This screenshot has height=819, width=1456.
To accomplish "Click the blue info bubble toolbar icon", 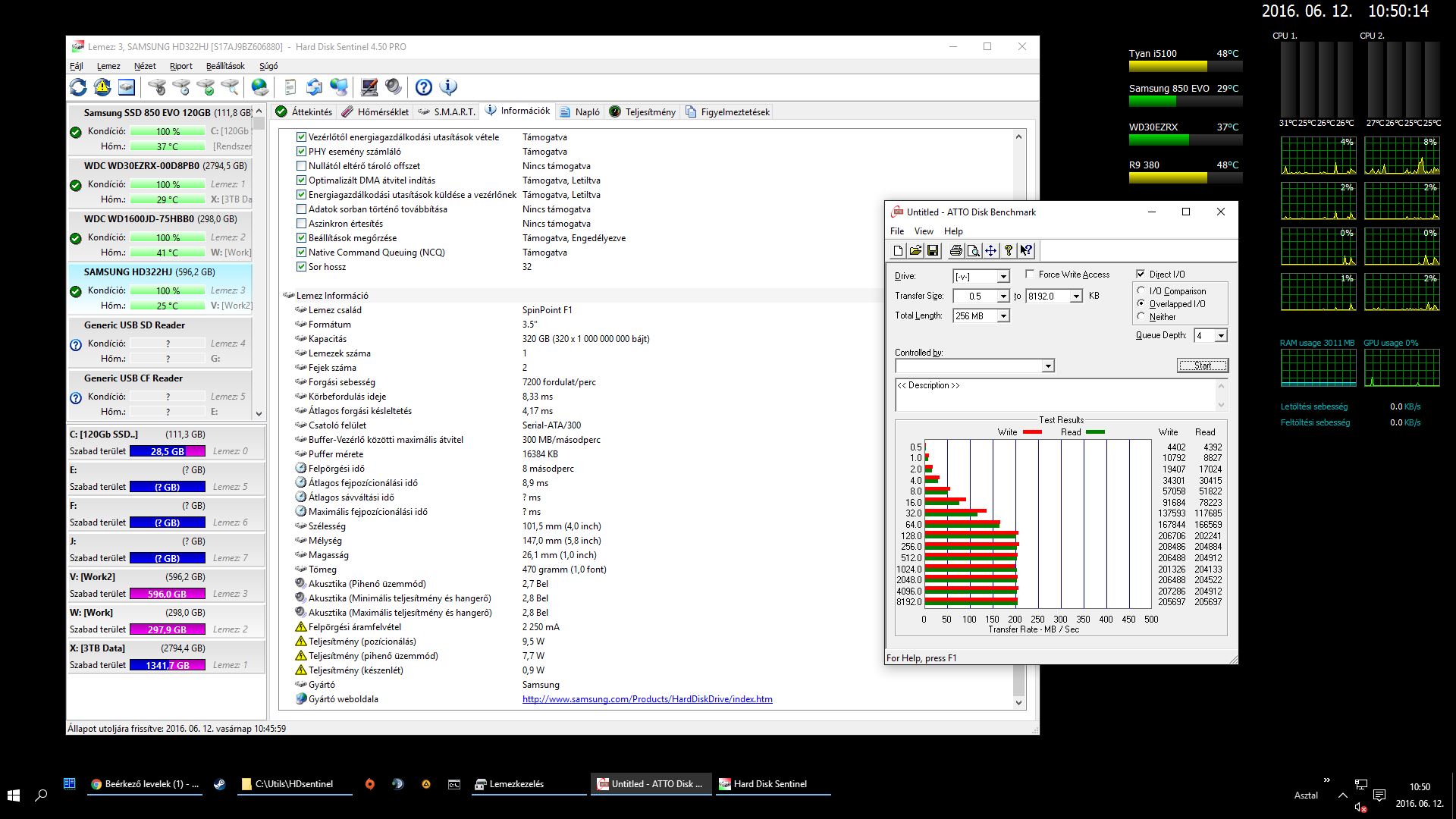I will click(448, 87).
